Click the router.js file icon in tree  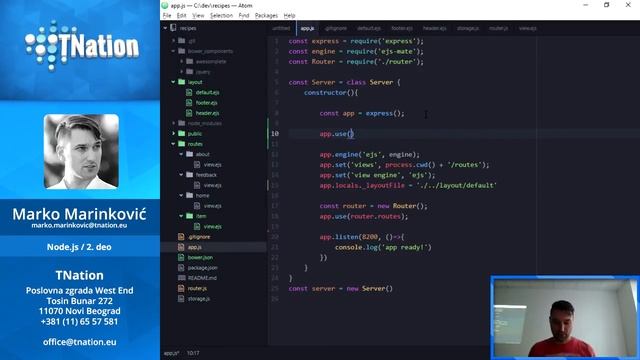pos(181,288)
